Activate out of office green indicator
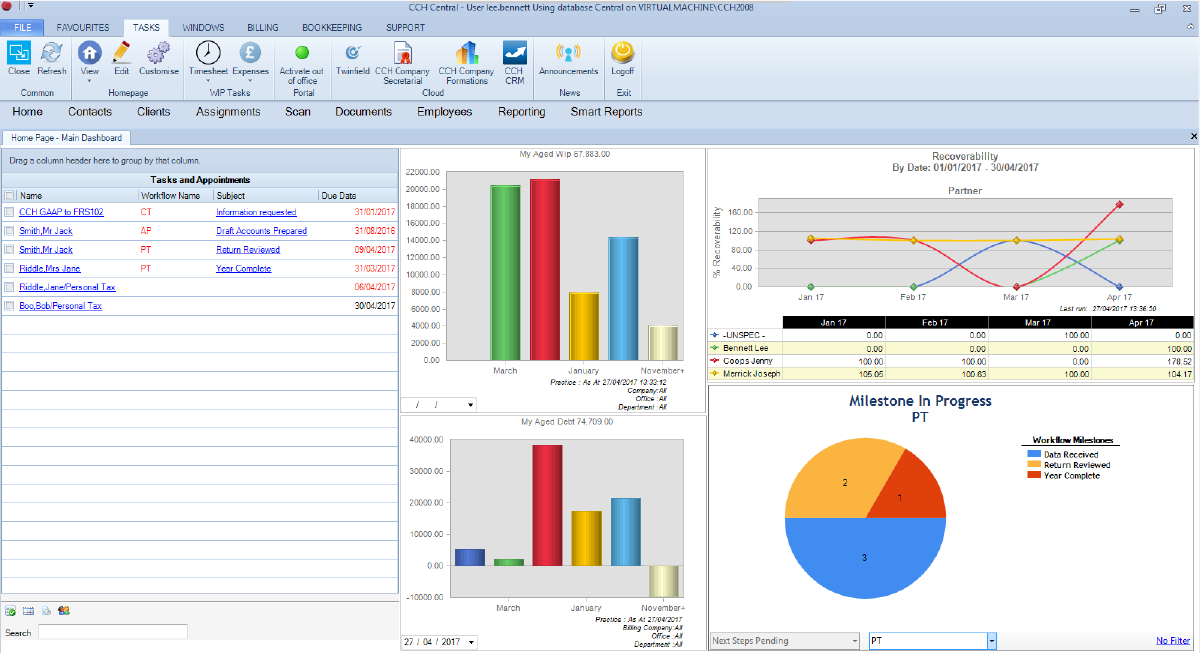 [x=302, y=52]
